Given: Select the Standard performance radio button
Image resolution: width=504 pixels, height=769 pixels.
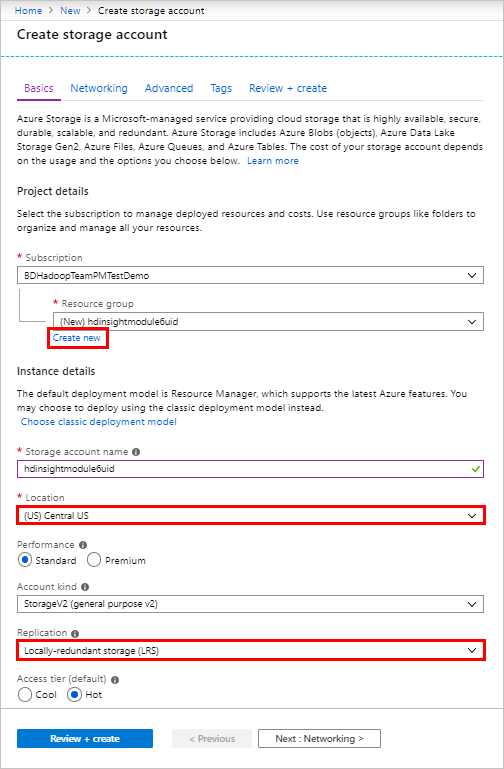Looking at the screenshot, I should pos(25,560).
